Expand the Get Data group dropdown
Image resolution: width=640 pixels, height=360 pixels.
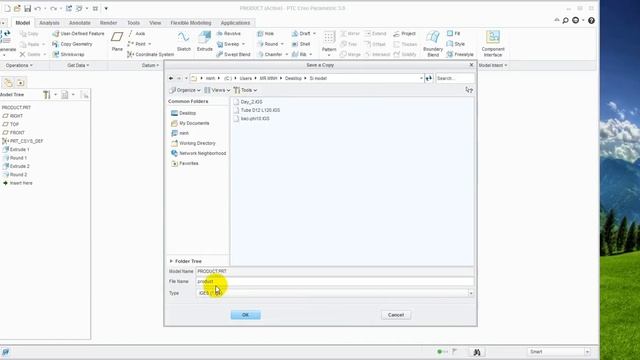pos(78,65)
